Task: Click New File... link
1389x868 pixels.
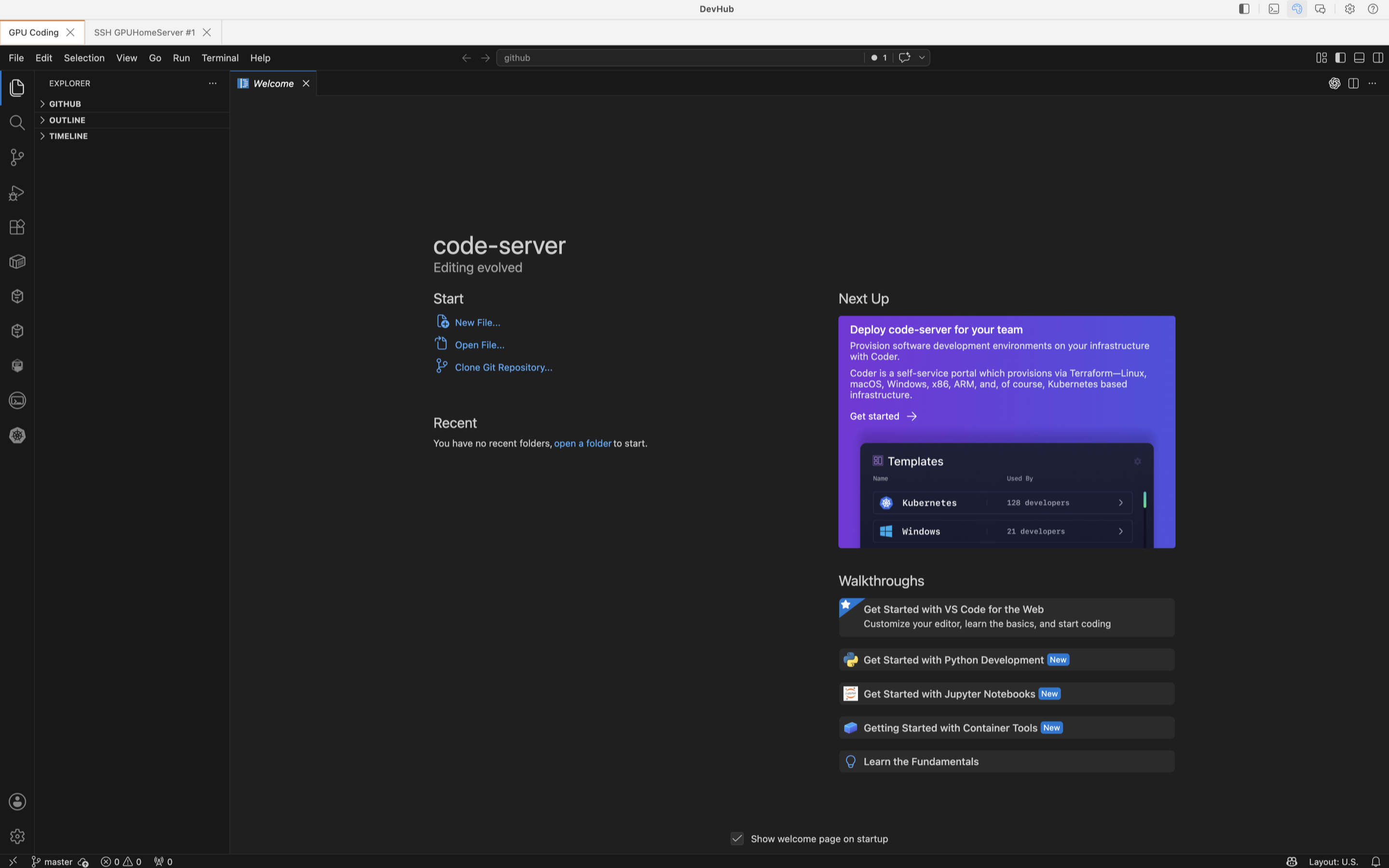Action: click(477, 323)
